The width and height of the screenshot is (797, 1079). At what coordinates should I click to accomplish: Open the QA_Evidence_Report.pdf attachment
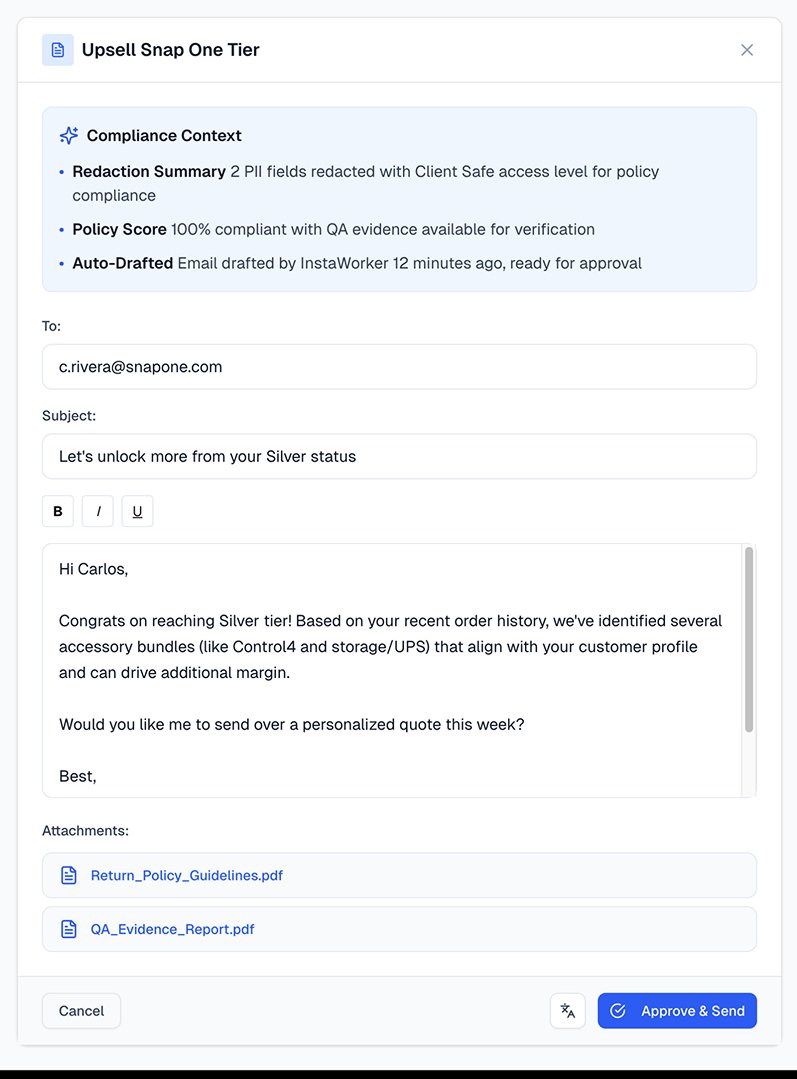point(173,930)
